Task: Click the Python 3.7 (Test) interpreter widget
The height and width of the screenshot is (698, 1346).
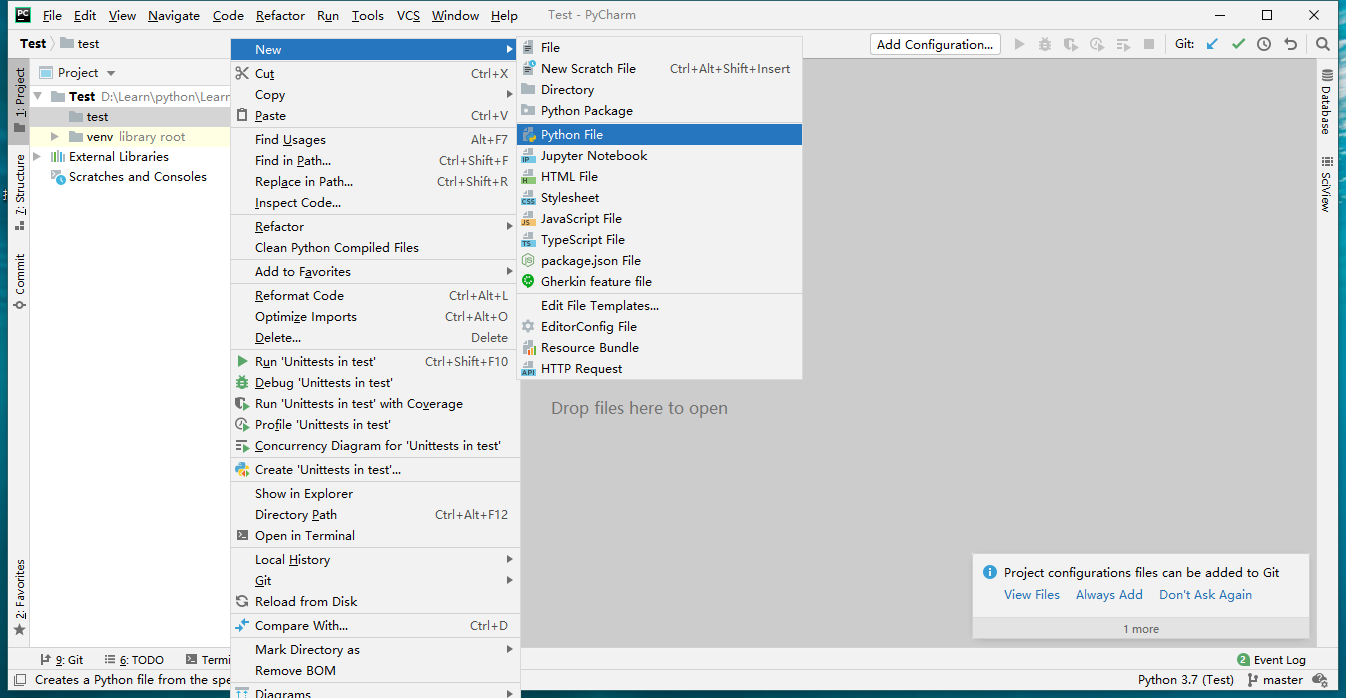Action: point(1186,680)
